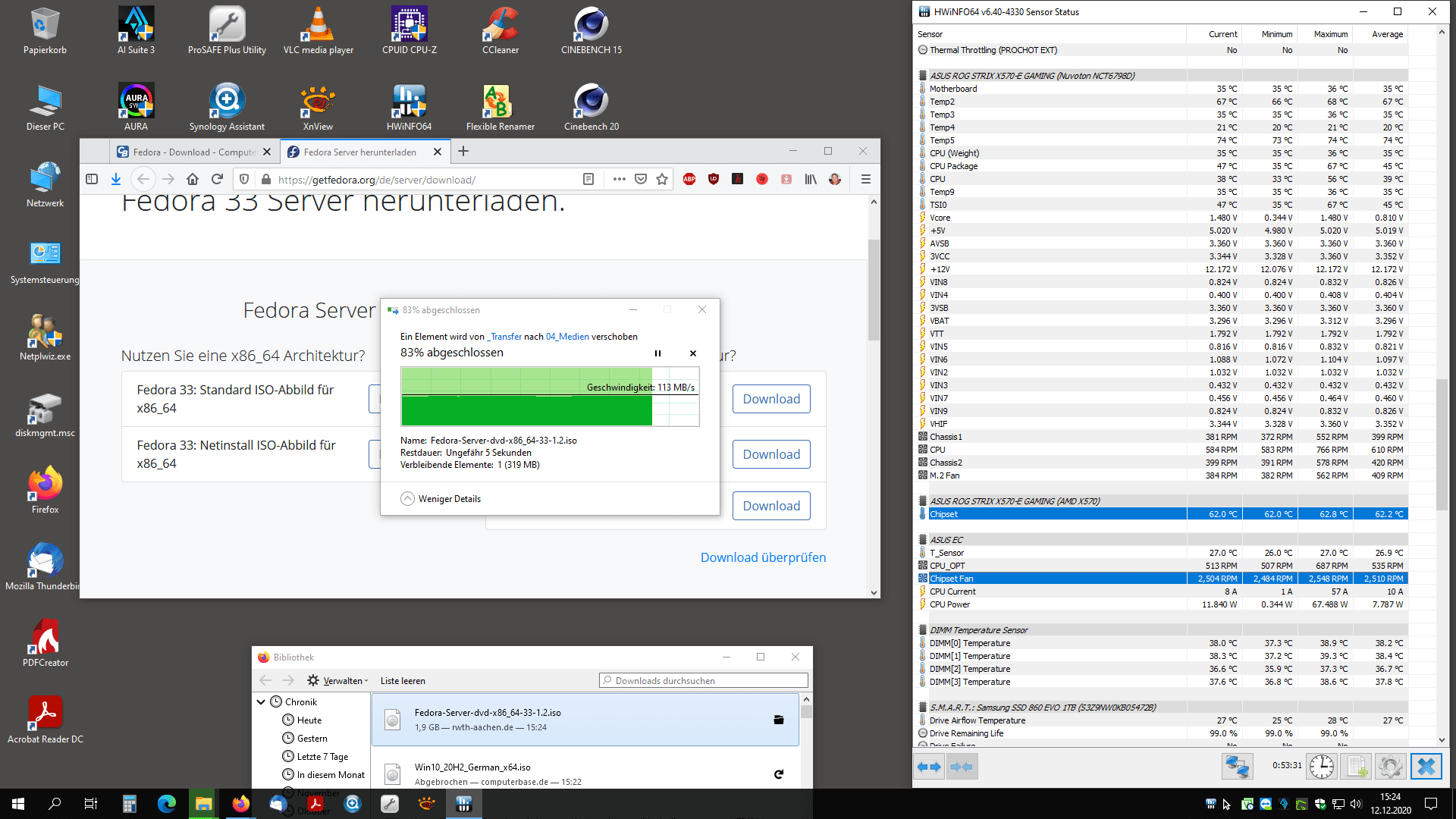The width and height of the screenshot is (1456, 819).
Task: Pause the file transfer
Action: pyautogui.click(x=657, y=353)
